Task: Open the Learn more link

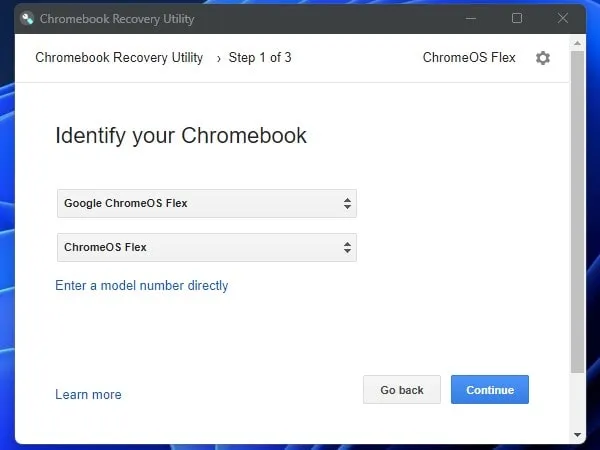Action: click(x=88, y=395)
